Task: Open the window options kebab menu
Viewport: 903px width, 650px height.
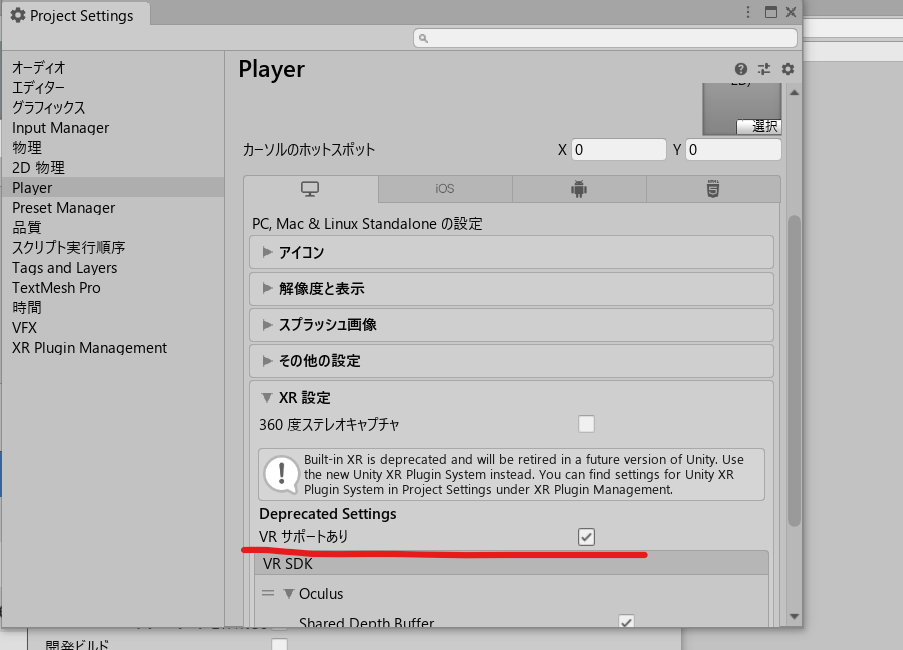Action: pyautogui.click(x=748, y=12)
